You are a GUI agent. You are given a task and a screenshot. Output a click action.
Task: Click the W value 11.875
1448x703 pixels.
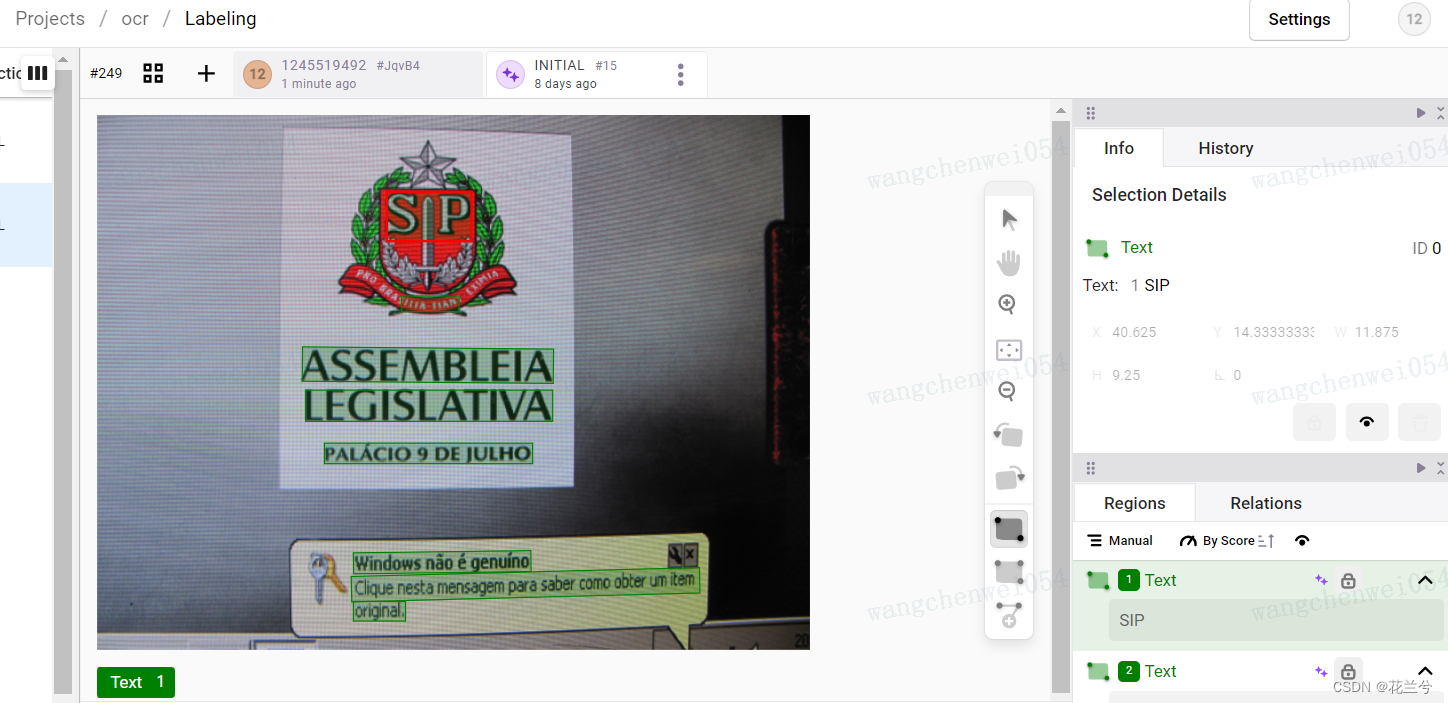[1377, 332]
